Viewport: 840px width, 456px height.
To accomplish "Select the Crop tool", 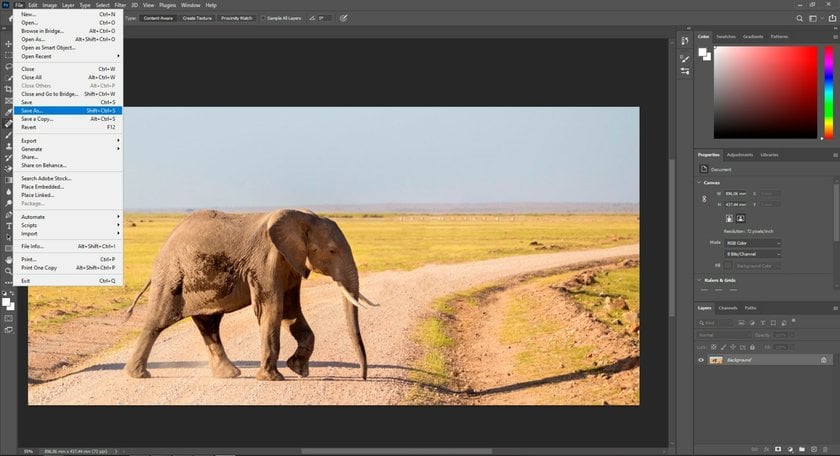I will (x=8, y=89).
